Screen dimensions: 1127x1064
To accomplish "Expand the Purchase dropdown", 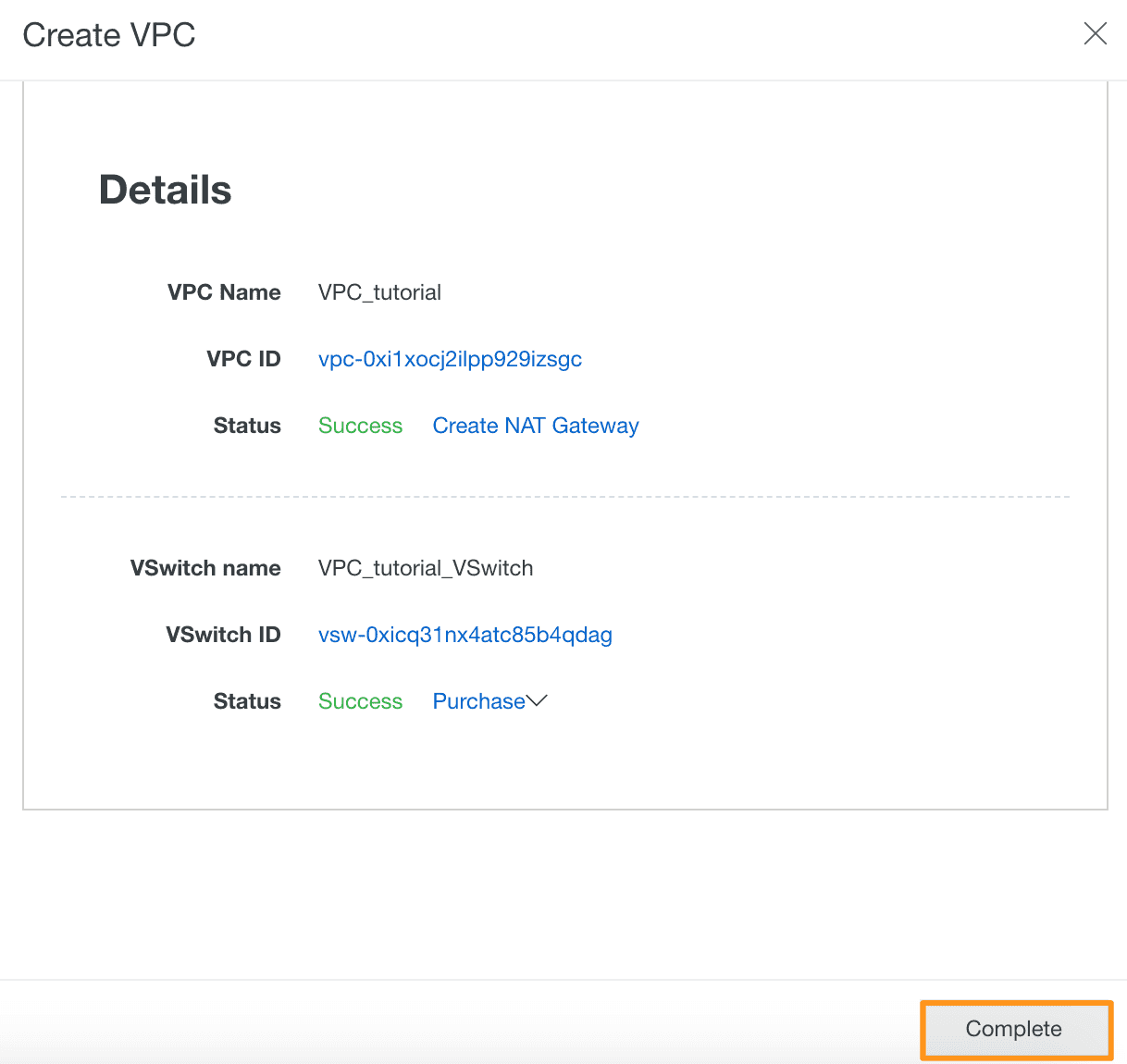I will (x=490, y=701).
